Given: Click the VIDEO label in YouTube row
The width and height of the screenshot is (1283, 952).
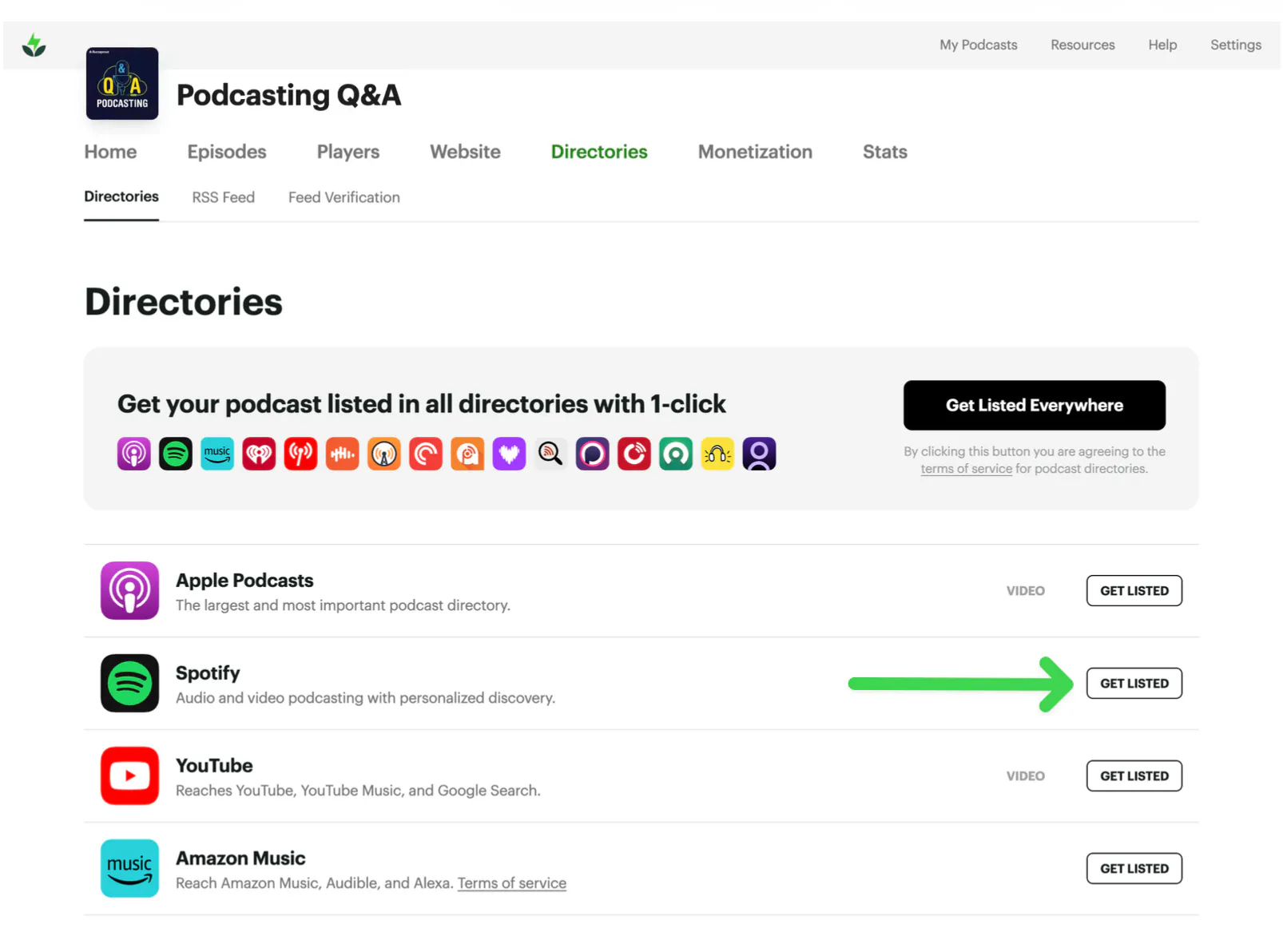Looking at the screenshot, I should 1026,776.
